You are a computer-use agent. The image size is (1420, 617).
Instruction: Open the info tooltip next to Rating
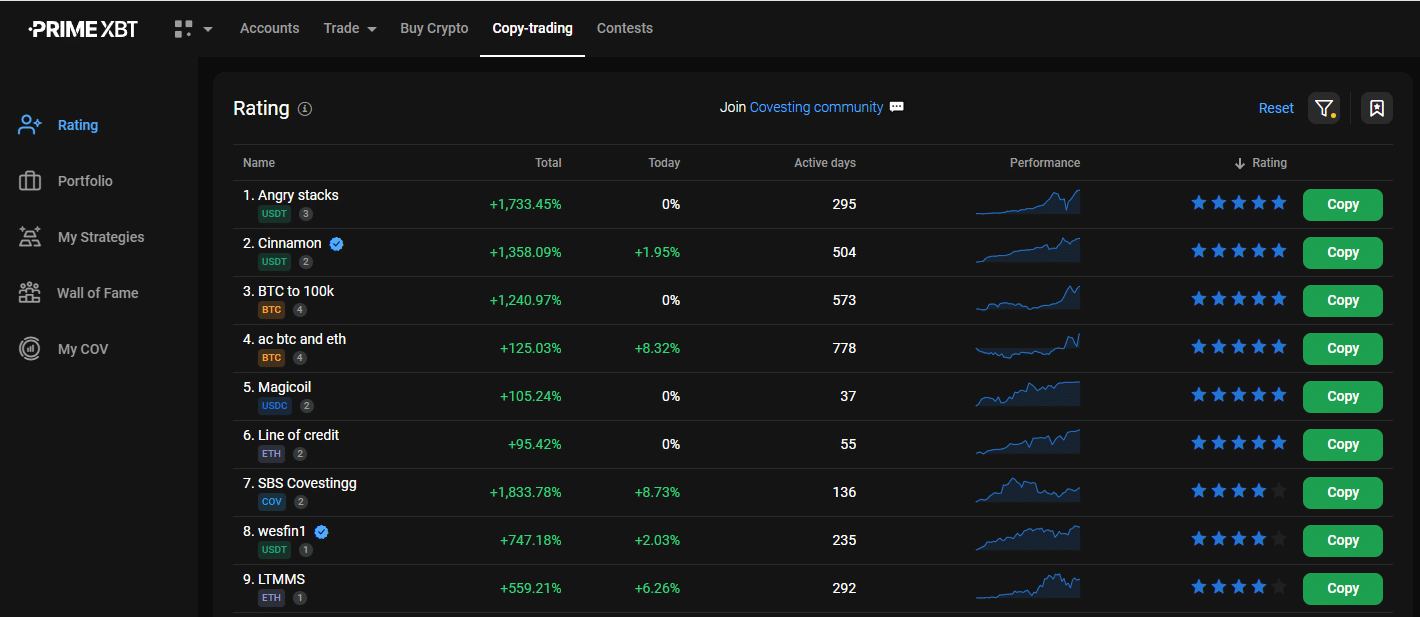[x=305, y=108]
